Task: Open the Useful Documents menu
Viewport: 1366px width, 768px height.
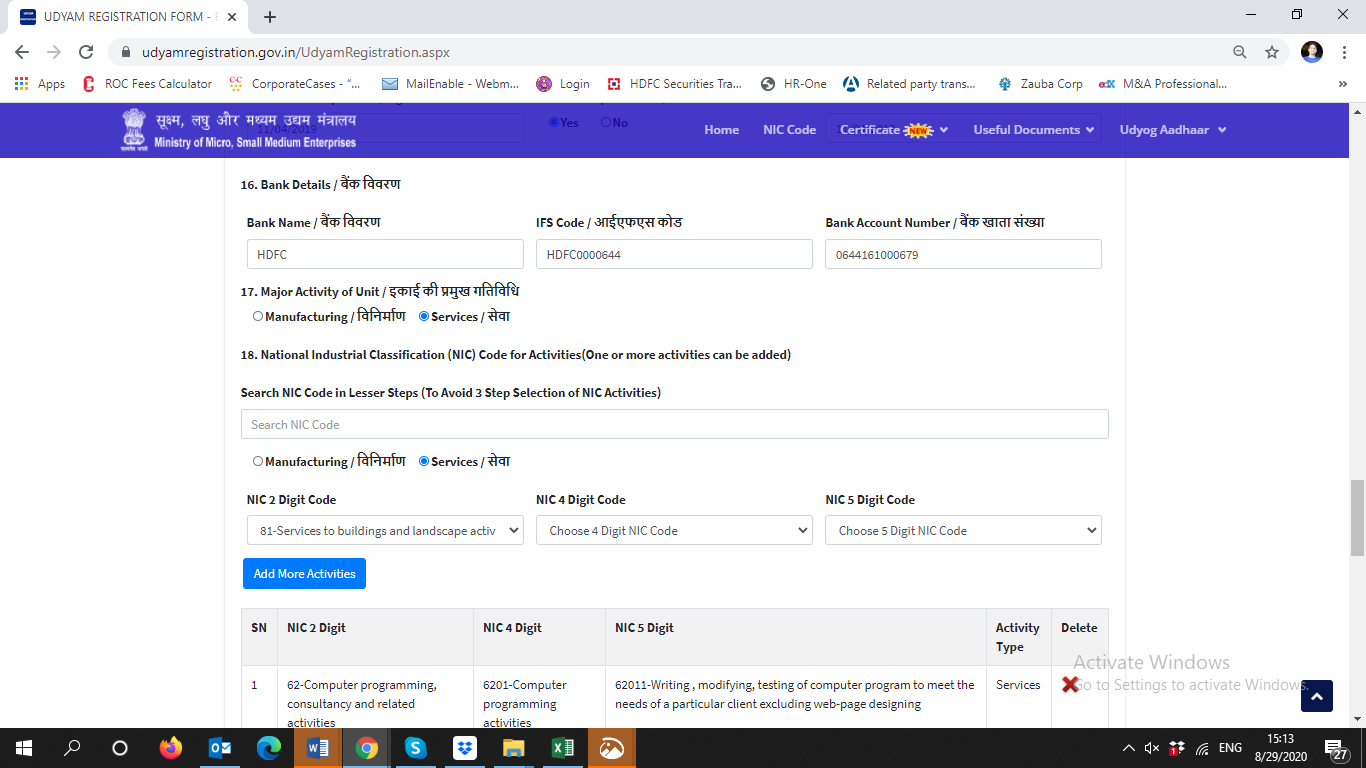Action: click(1034, 130)
